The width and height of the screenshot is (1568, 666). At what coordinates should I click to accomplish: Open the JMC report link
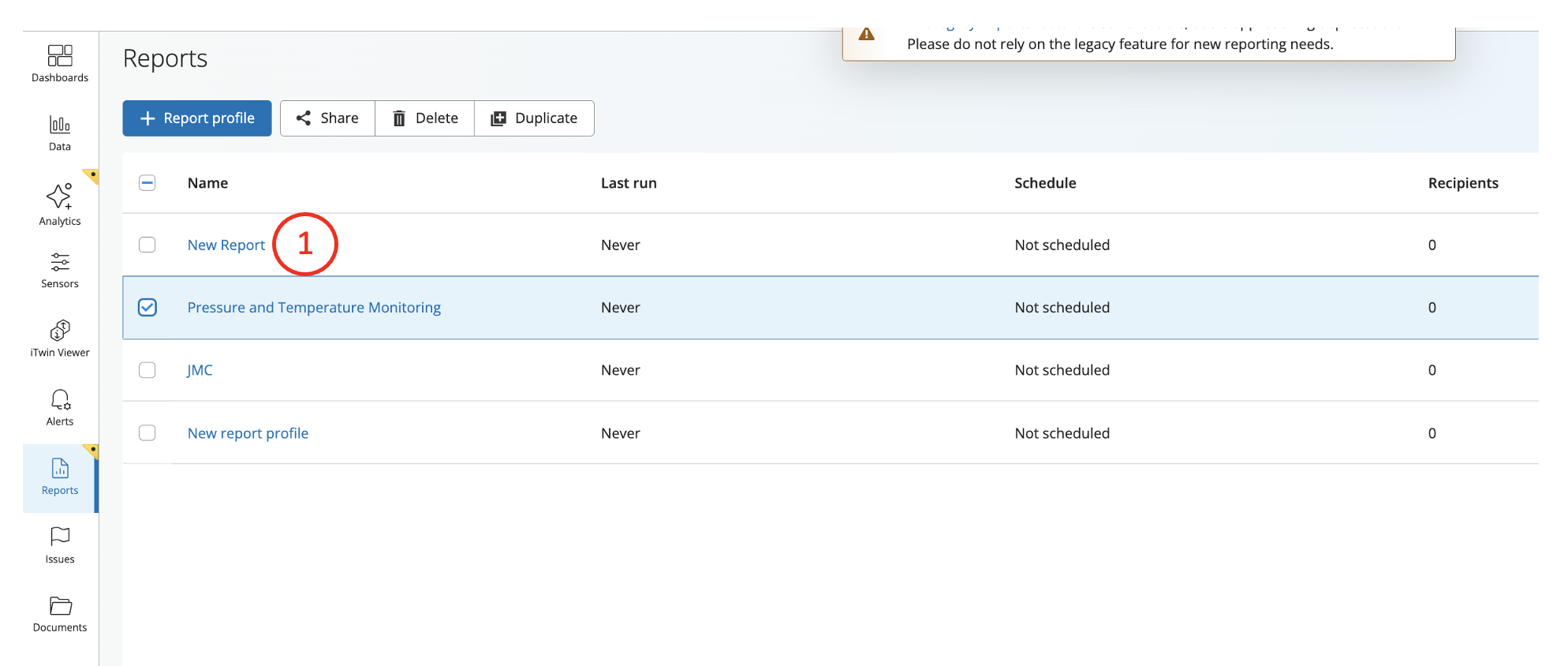[x=200, y=370]
